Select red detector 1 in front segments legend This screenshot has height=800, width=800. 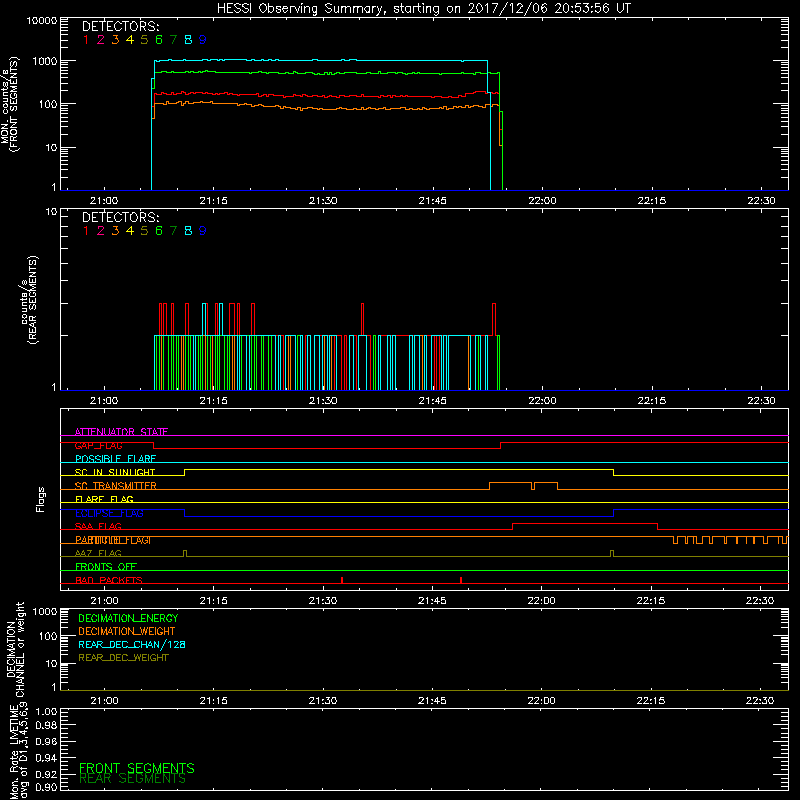(x=86, y=40)
